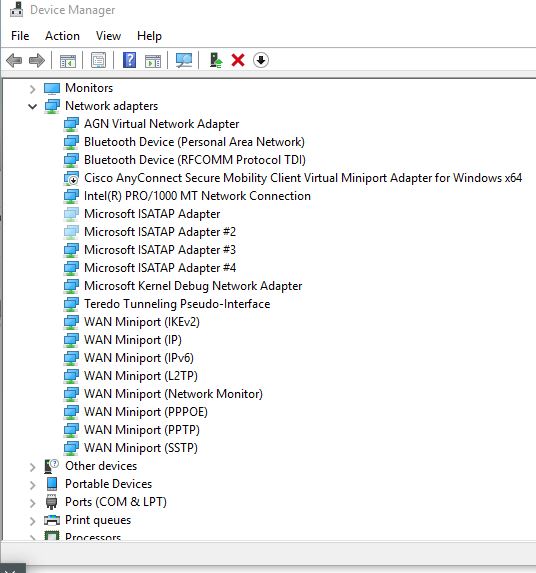Click the Print queues printer icon

[x=52, y=520]
